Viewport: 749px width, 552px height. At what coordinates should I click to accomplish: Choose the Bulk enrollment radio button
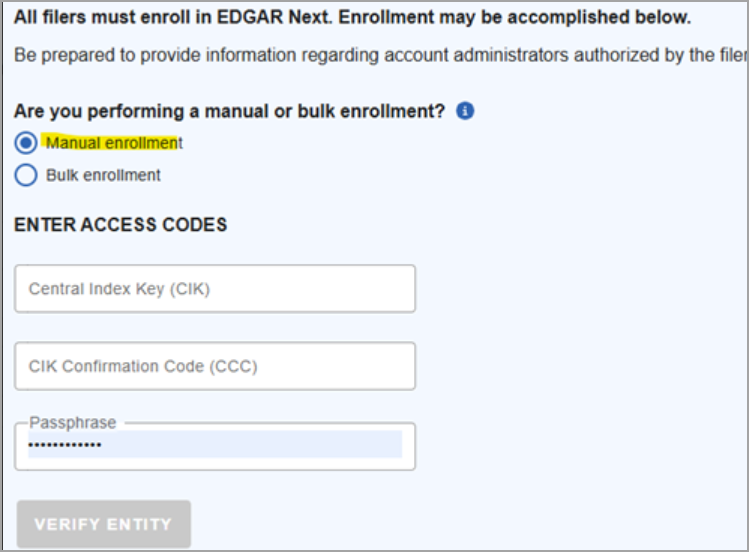coord(26,175)
